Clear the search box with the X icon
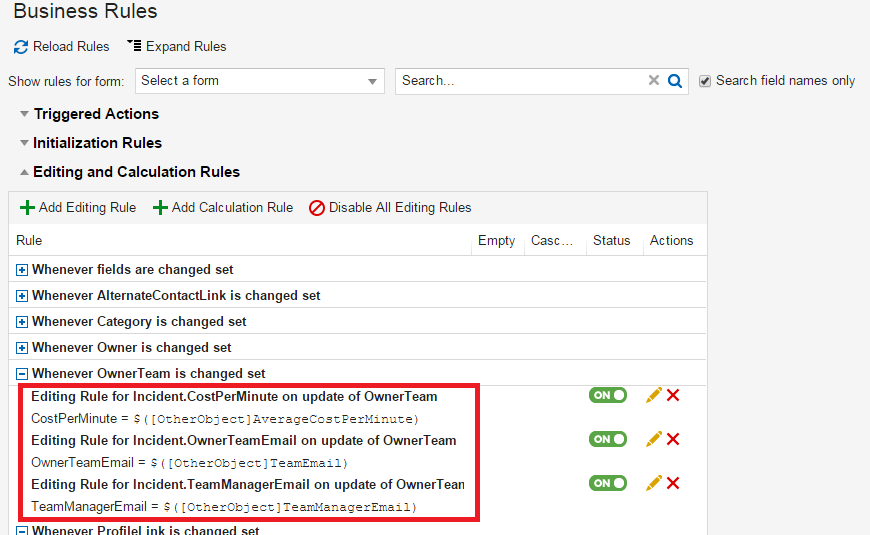 (x=654, y=81)
